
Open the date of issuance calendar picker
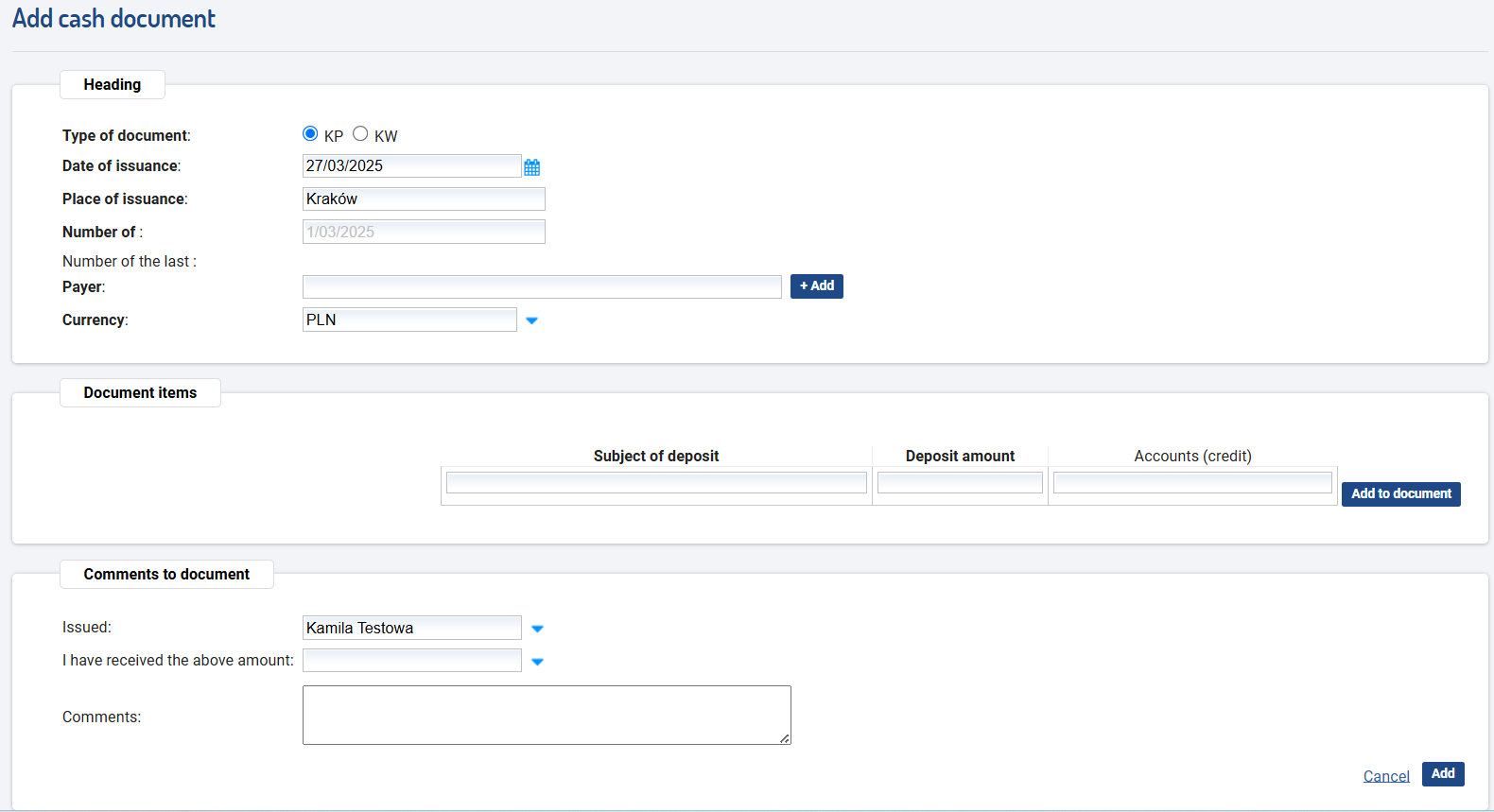pyautogui.click(x=532, y=167)
